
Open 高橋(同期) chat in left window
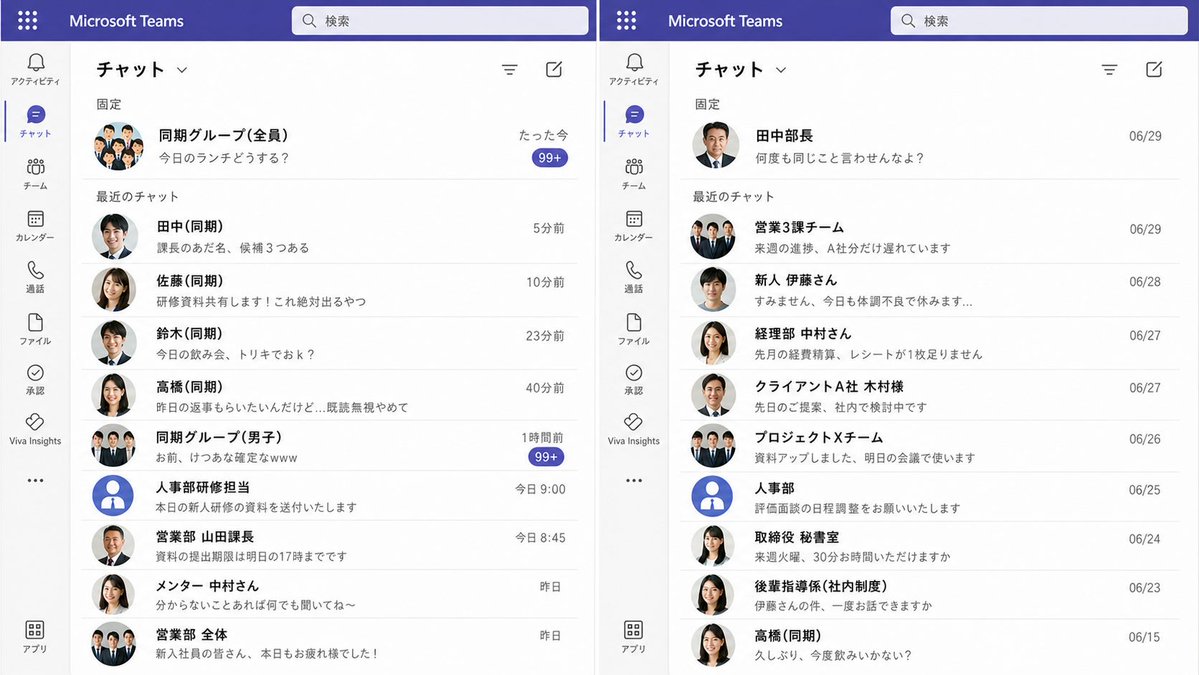point(330,396)
